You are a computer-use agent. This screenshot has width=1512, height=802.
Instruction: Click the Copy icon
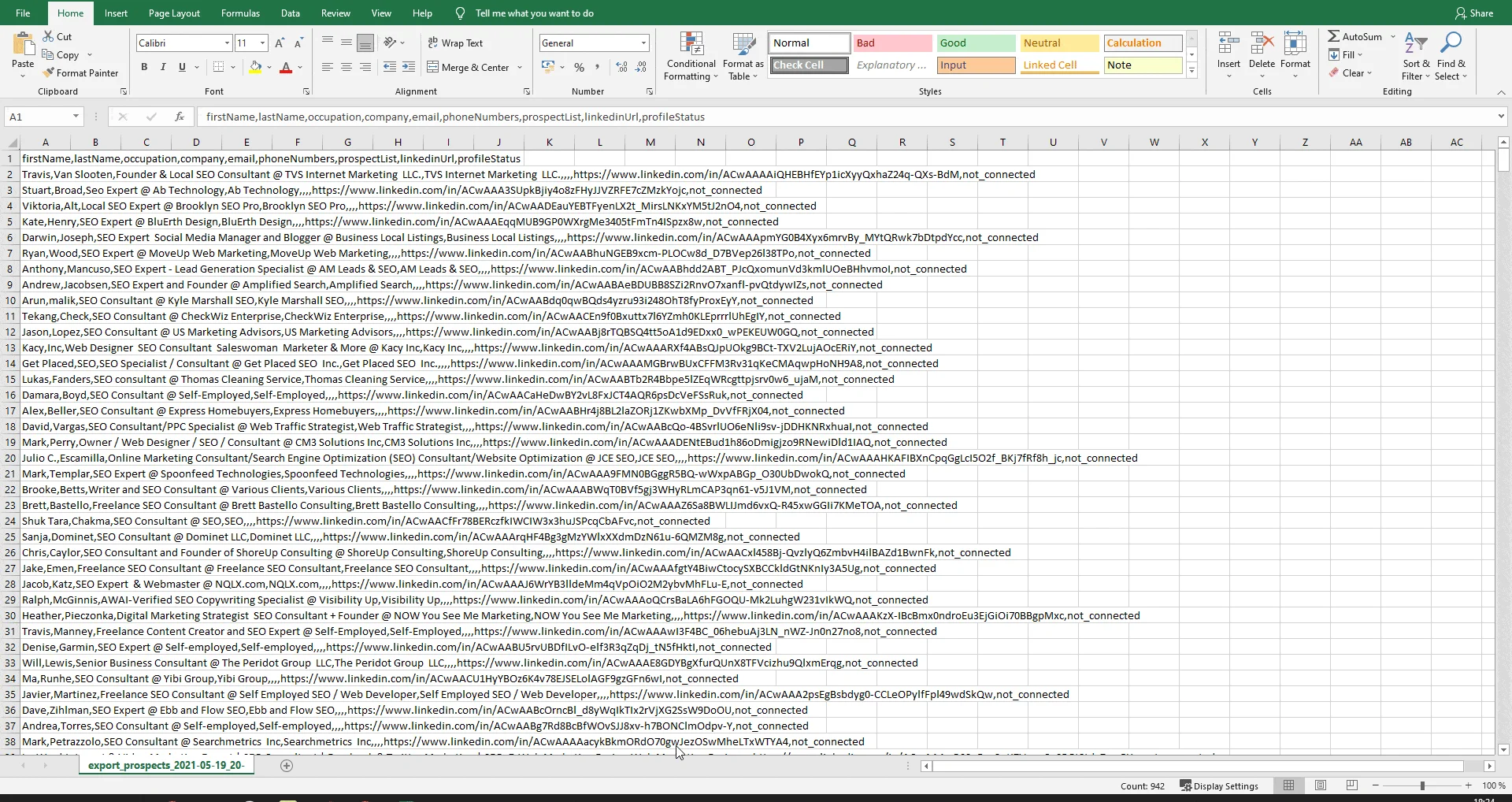tap(48, 54)
